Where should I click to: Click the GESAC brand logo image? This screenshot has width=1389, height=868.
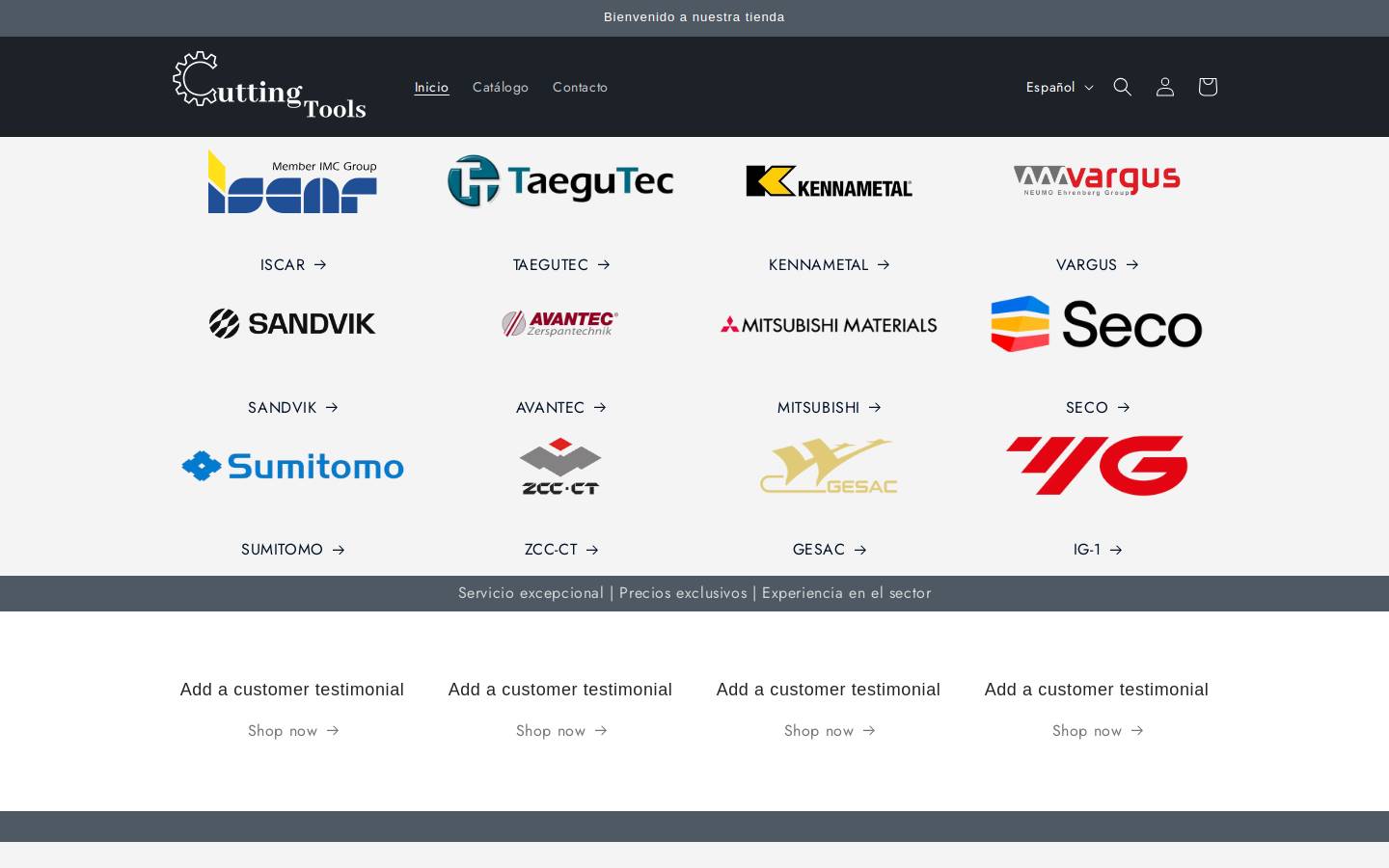829,467
